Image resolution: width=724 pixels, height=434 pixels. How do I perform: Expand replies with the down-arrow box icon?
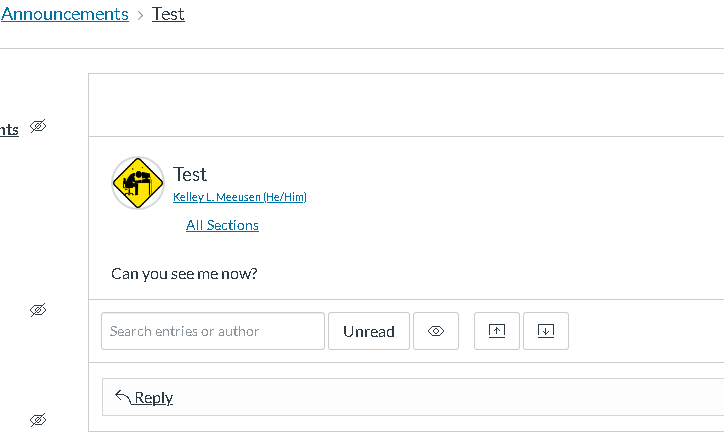[546, 331]
